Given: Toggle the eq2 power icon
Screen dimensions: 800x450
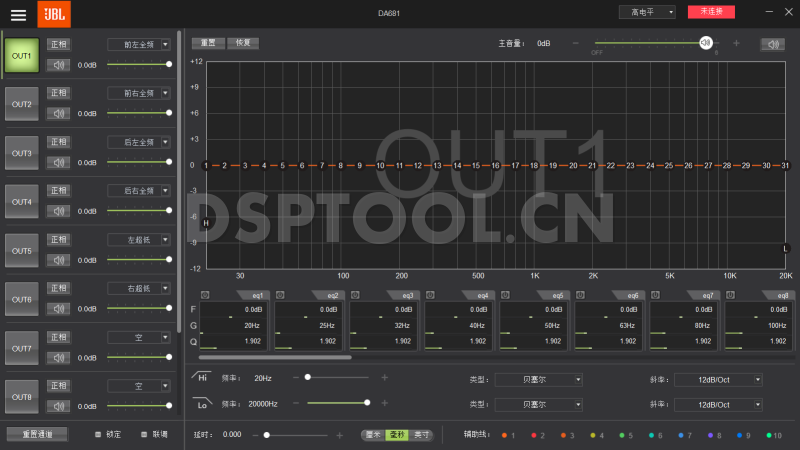Looking at the screenshot, I should click(x=280, y=295).
